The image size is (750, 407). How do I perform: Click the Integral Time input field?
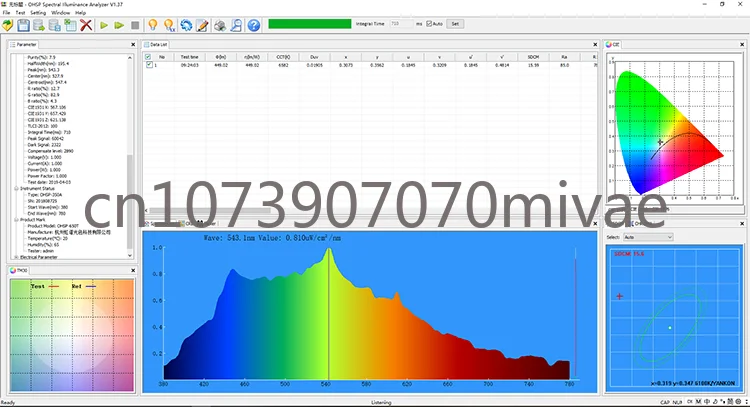coord(401,23)
